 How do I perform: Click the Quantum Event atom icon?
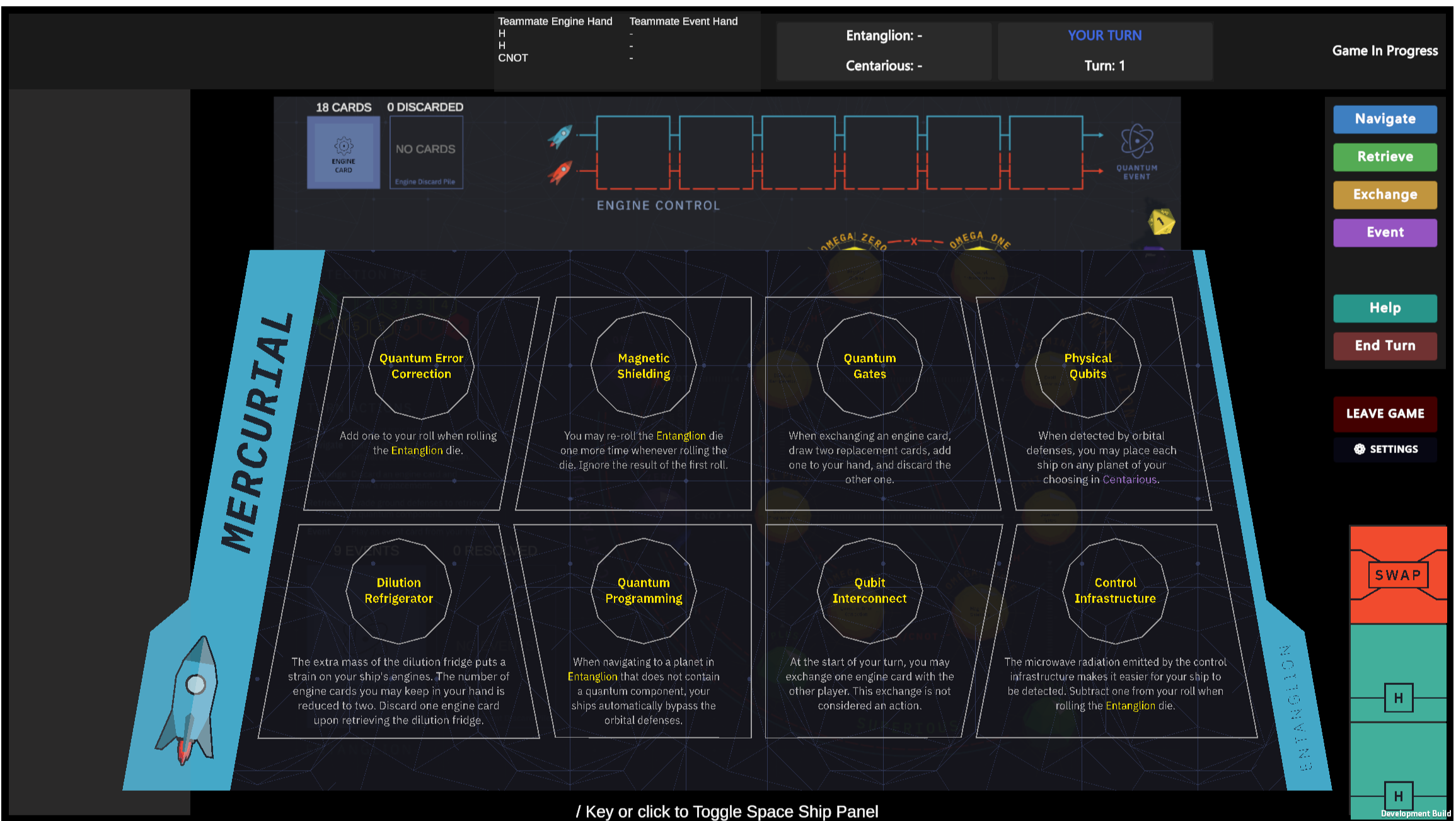point(1136,141)
